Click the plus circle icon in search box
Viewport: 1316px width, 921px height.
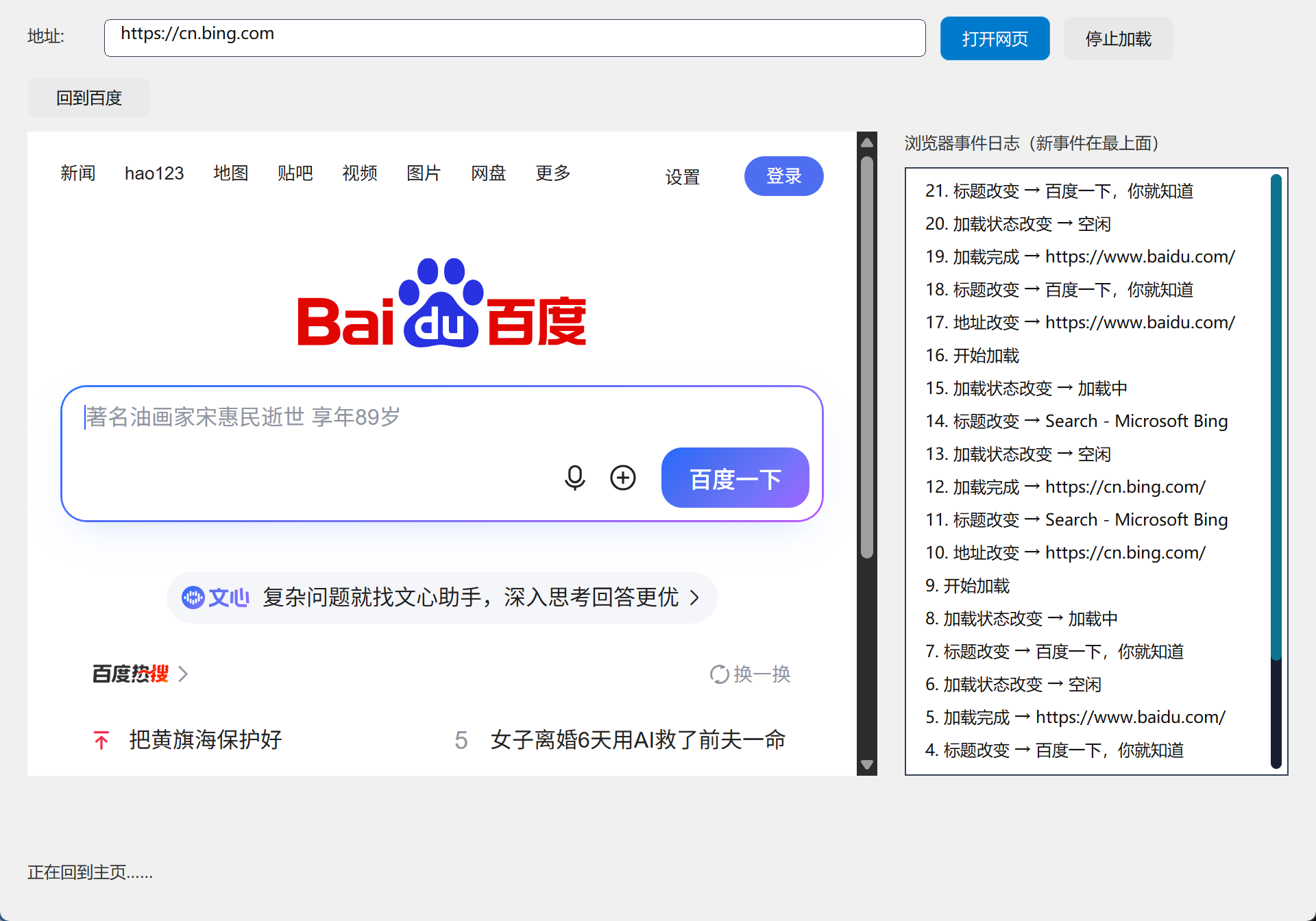coord(622,478)
